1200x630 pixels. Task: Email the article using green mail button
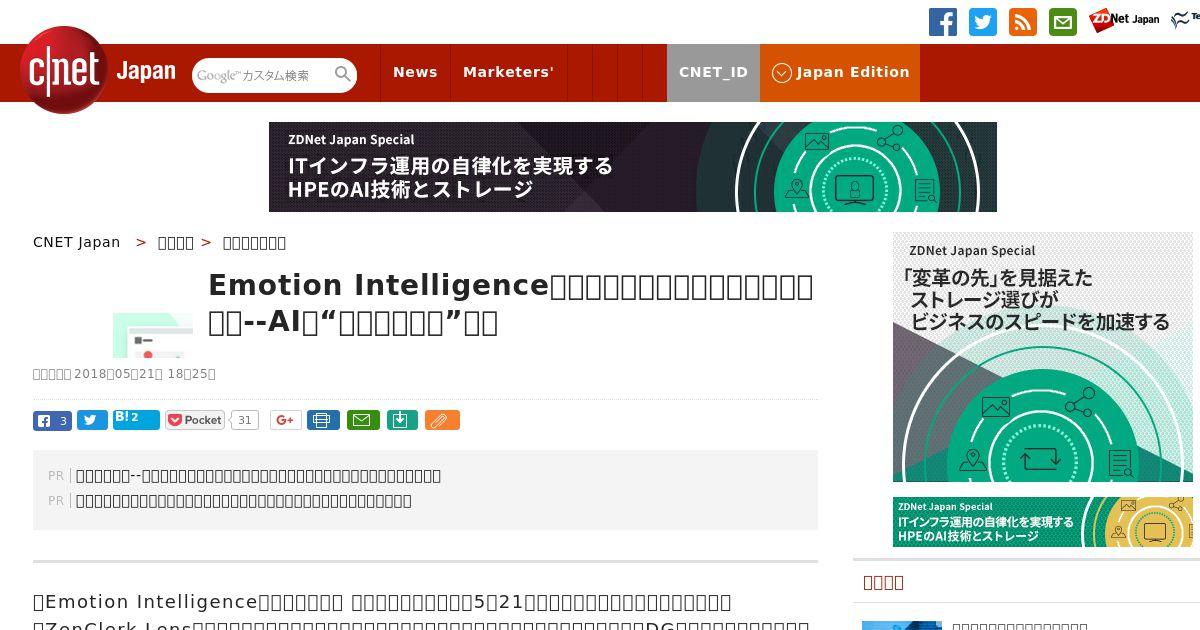pyautogui.click(x=363, y=420)
